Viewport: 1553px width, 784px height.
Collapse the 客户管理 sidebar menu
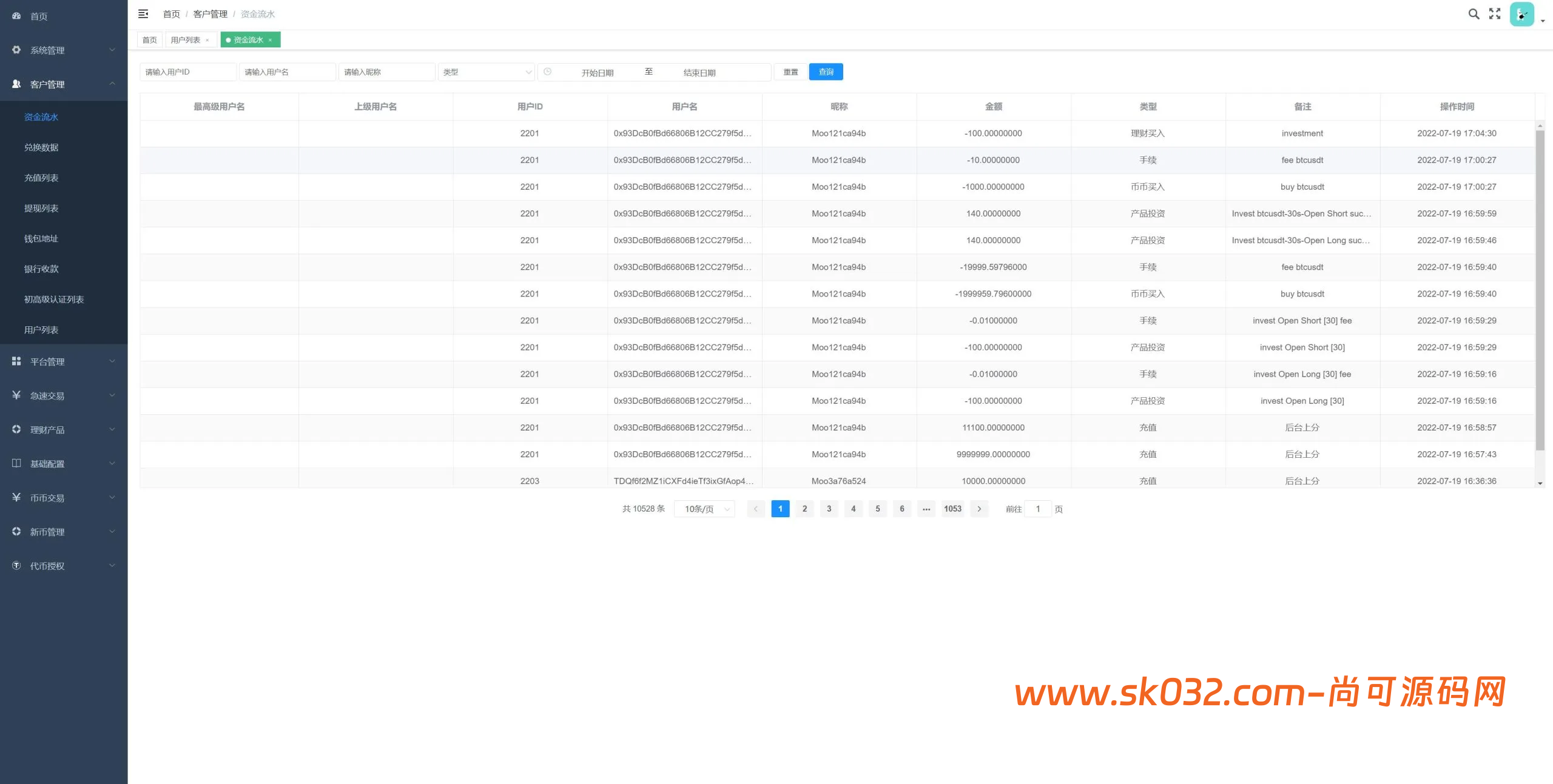coord(64,84)
